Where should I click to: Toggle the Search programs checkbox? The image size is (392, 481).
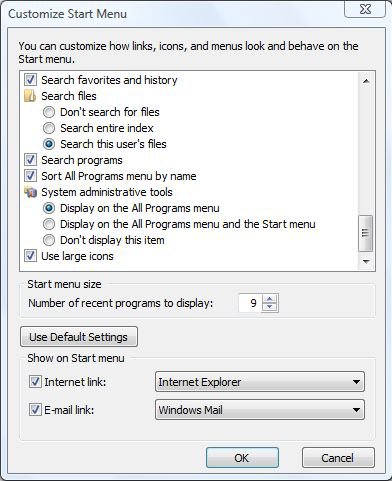coord(30,160)
